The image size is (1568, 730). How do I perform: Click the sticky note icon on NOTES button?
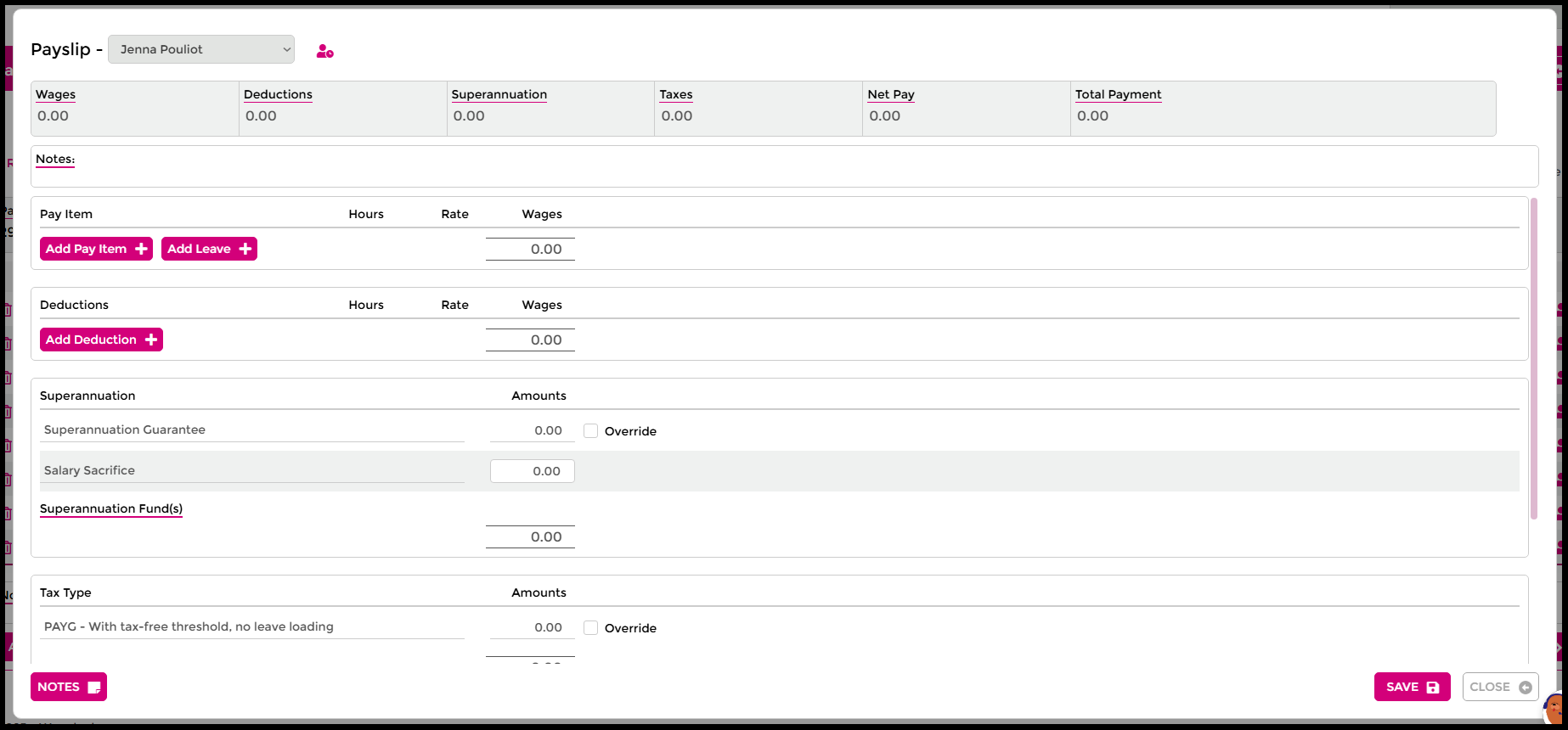[94, 688]
